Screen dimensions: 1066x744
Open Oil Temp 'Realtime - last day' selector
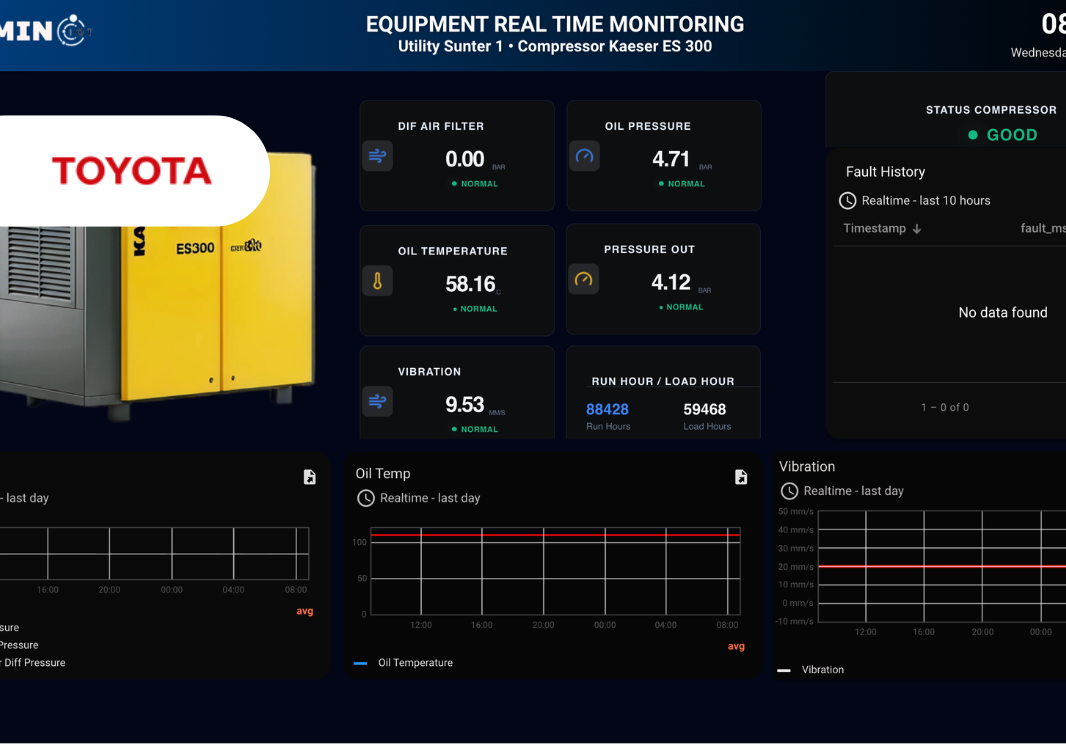(430, 498)
